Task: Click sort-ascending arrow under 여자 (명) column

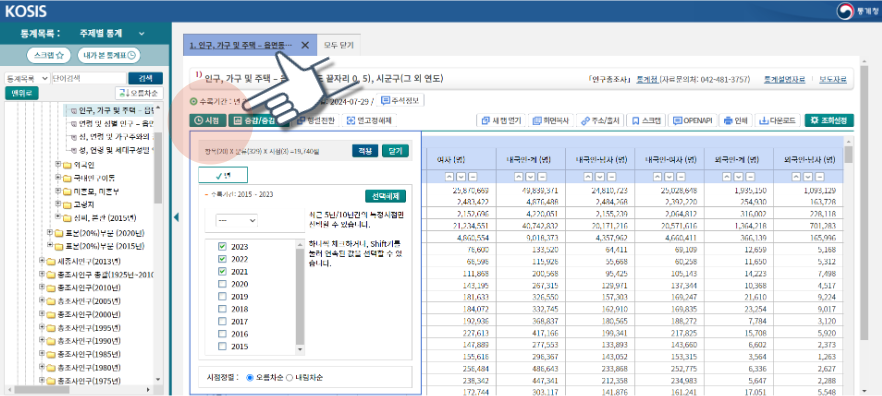Action: pyautogui.click(x=449, y=177)
